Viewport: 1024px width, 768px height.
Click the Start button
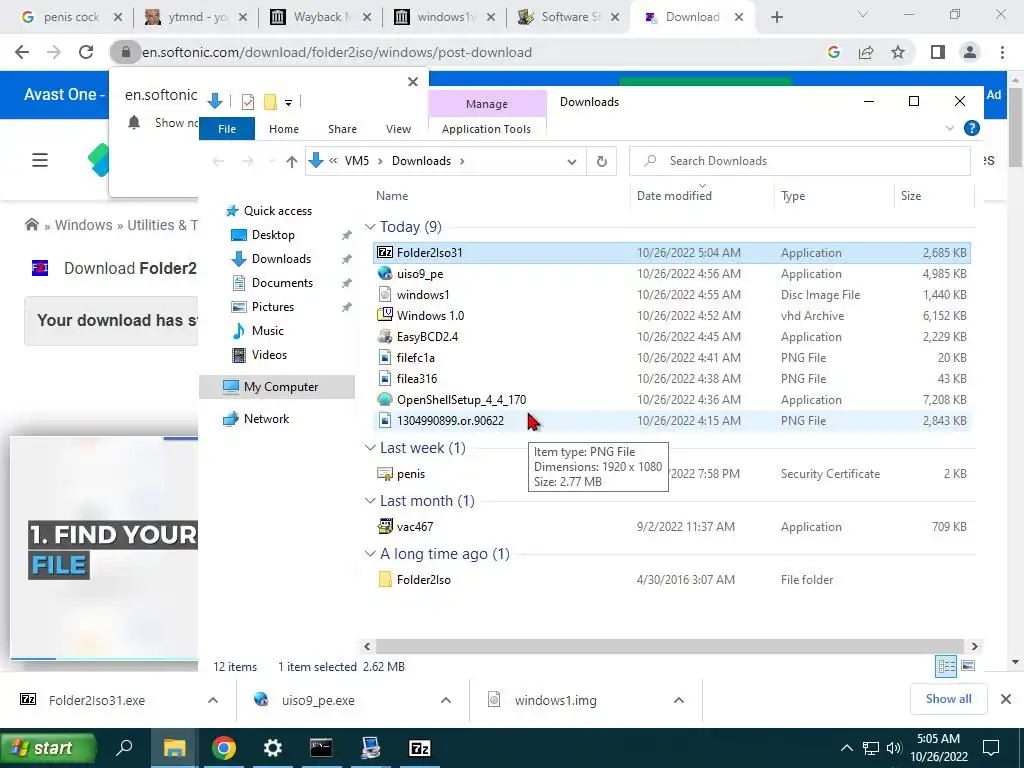pyautogui.click(x=48, y=748)
